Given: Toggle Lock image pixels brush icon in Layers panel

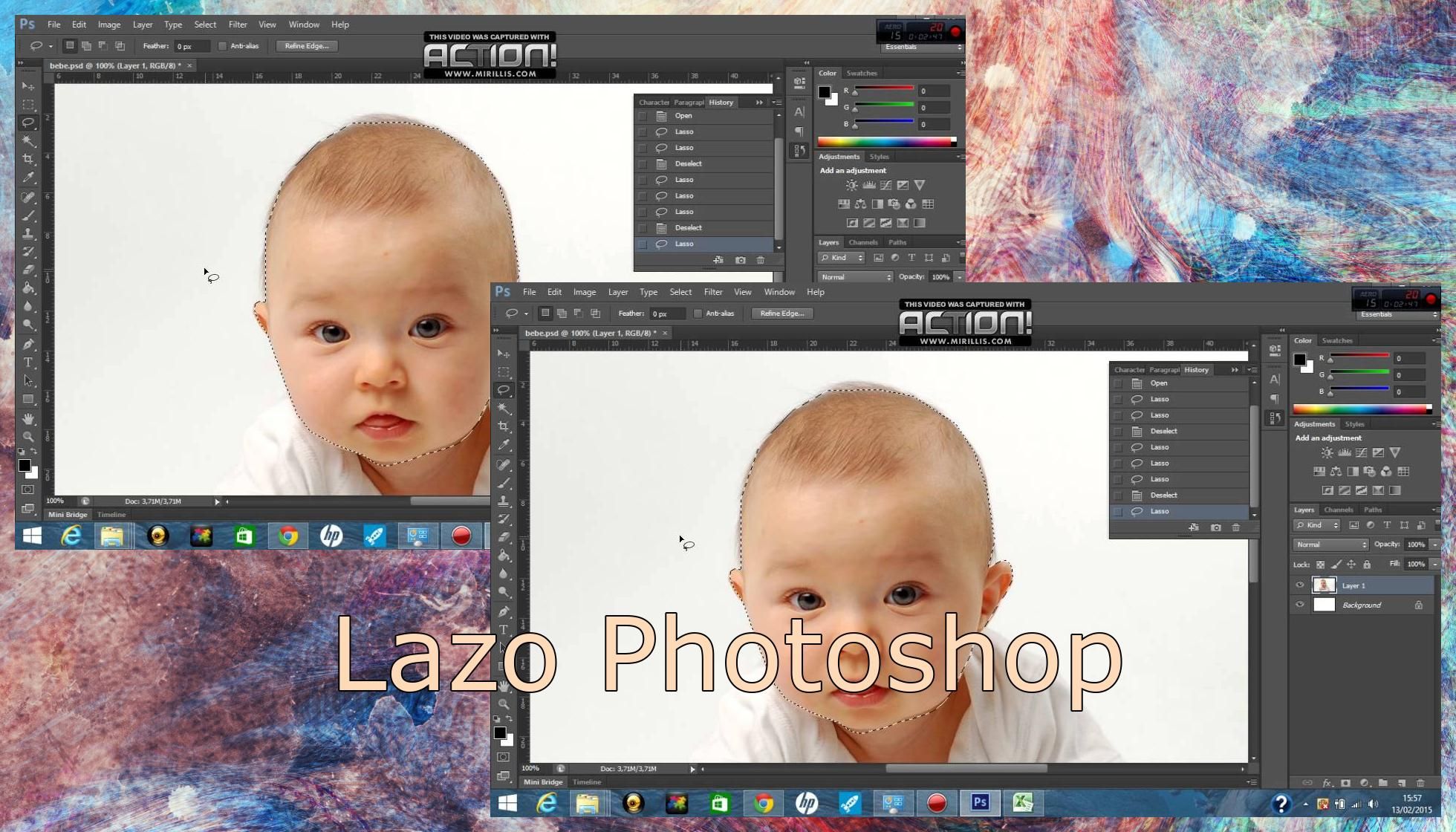Looking at the screenshot, I should coord(1336,565).
